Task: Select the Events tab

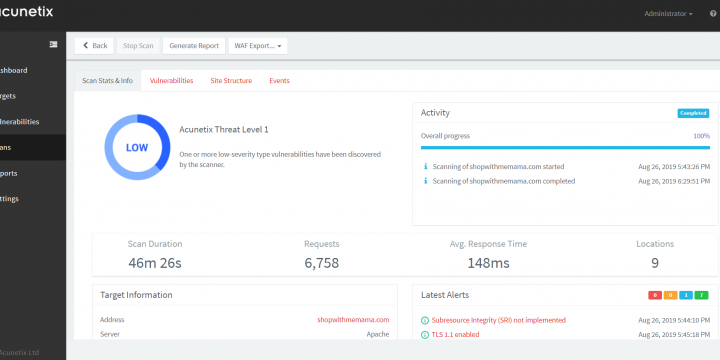Action: [x=279, y=80]
